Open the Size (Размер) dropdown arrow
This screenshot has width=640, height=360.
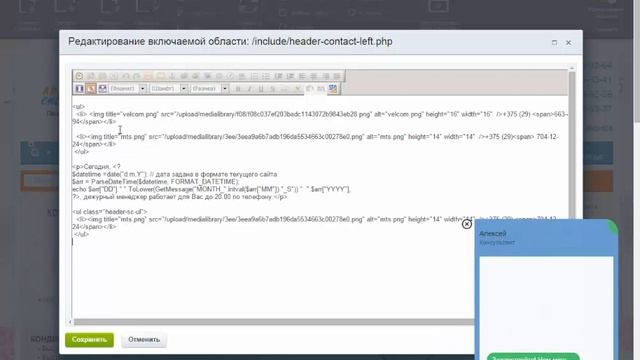225,89
